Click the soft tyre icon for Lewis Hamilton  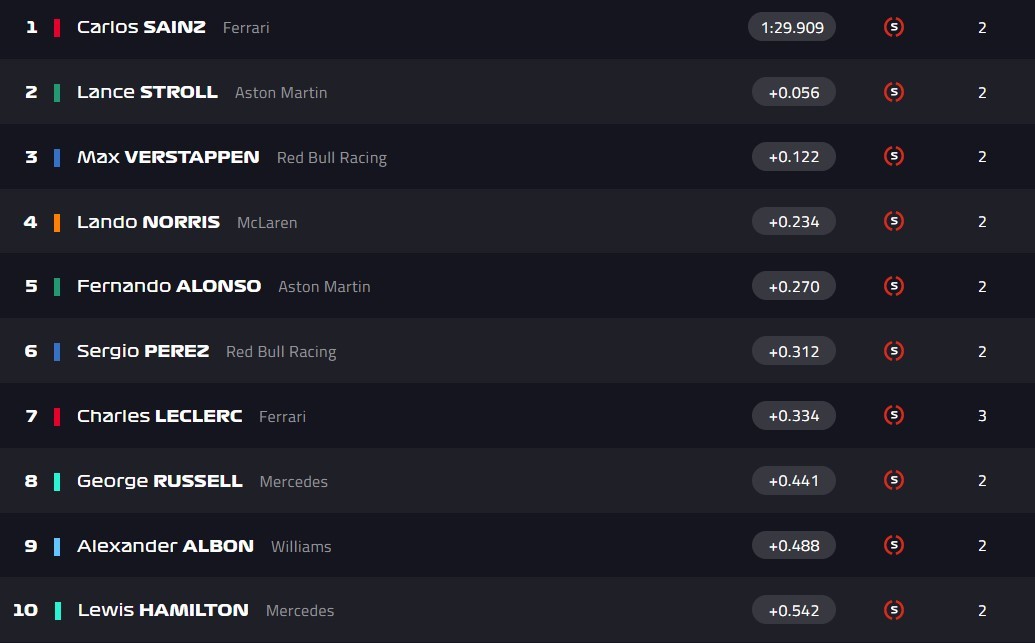tap(894, 609)
